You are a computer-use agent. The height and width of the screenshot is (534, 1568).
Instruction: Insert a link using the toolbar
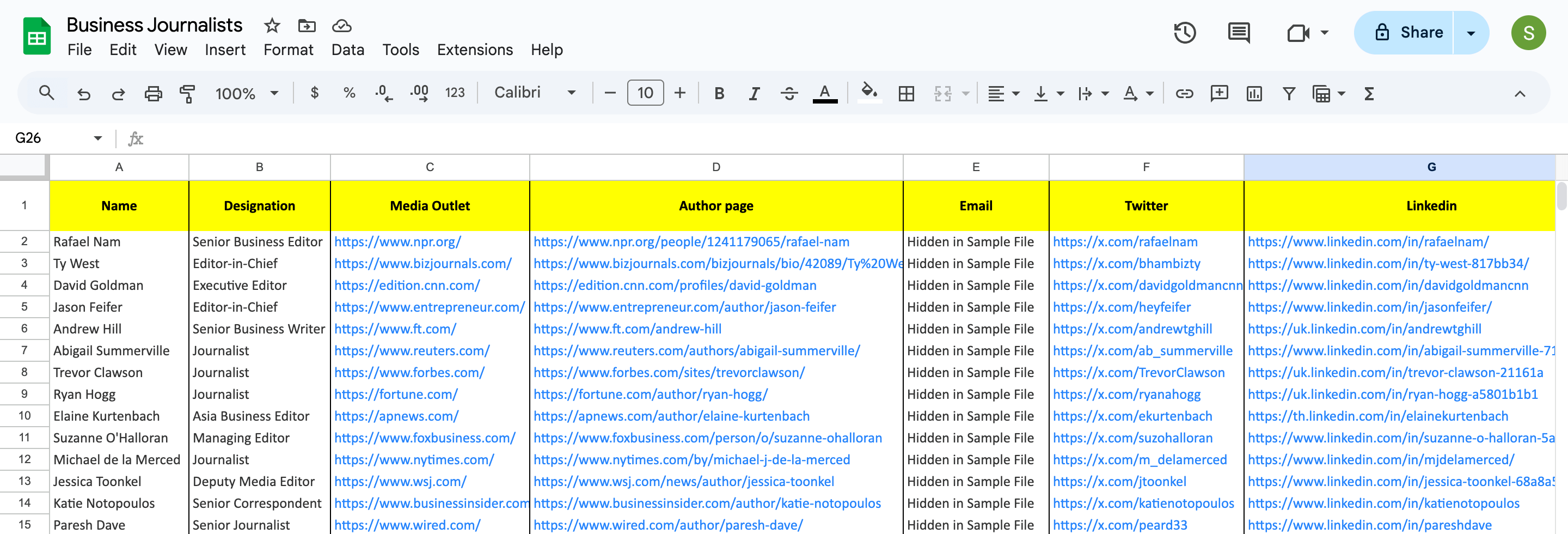[x=1184, y=93]
